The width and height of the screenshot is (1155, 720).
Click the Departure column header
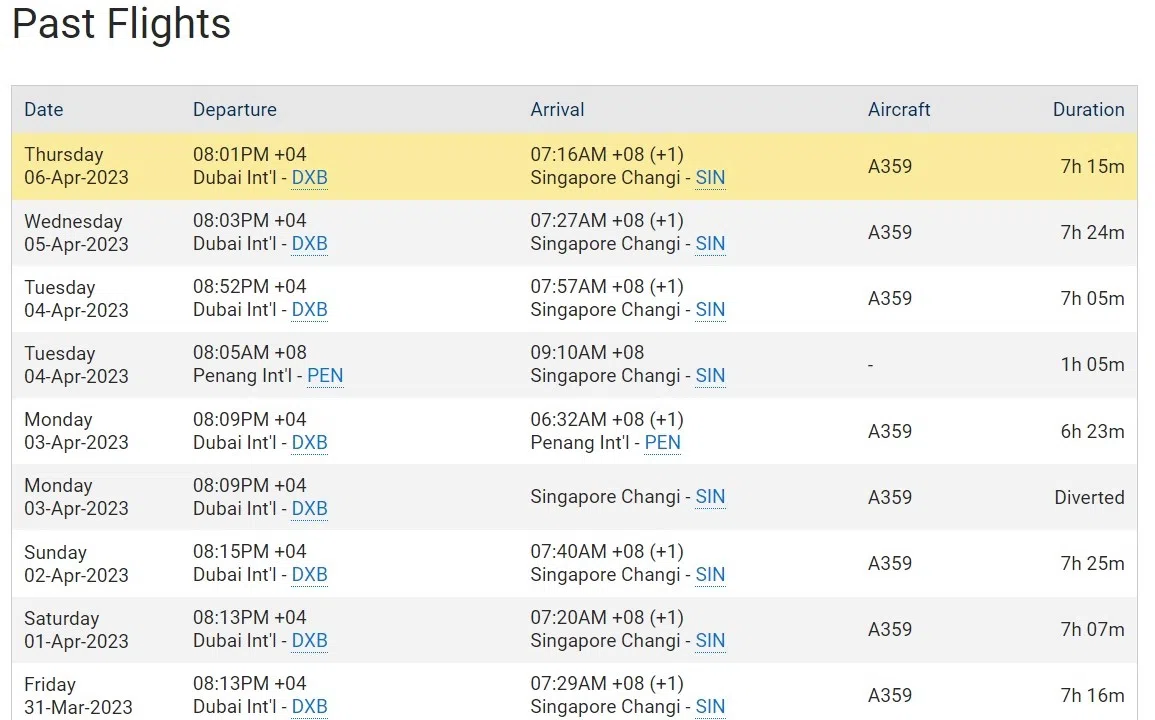[x=234, y=110]
